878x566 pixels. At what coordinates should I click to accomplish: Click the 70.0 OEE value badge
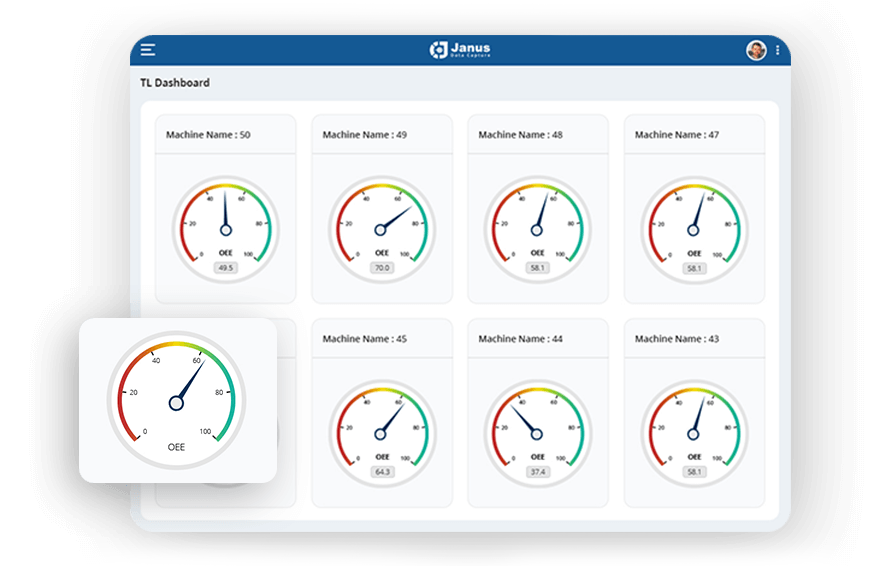coord(381,268)
